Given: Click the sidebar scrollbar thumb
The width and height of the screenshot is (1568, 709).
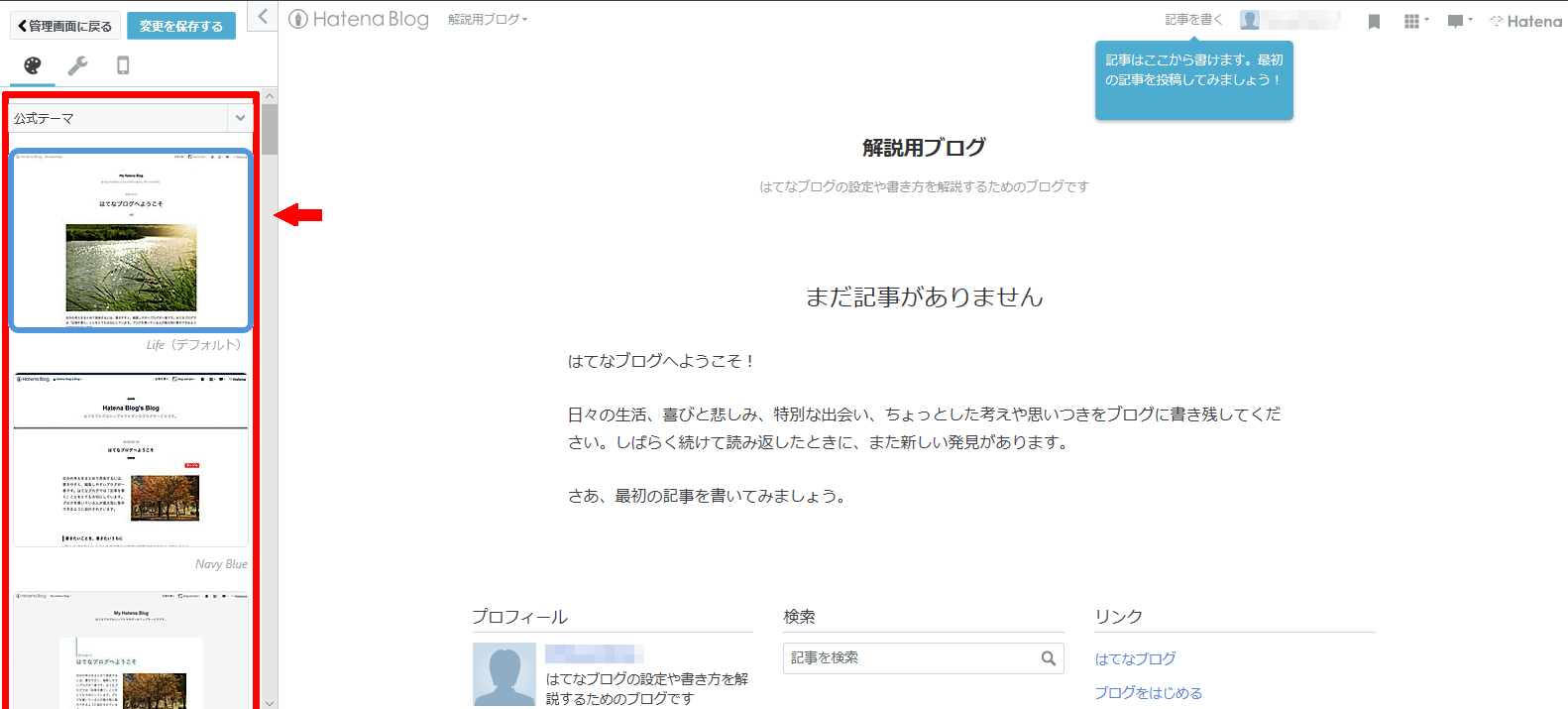Looking at the screenshot, I should 270,129.
